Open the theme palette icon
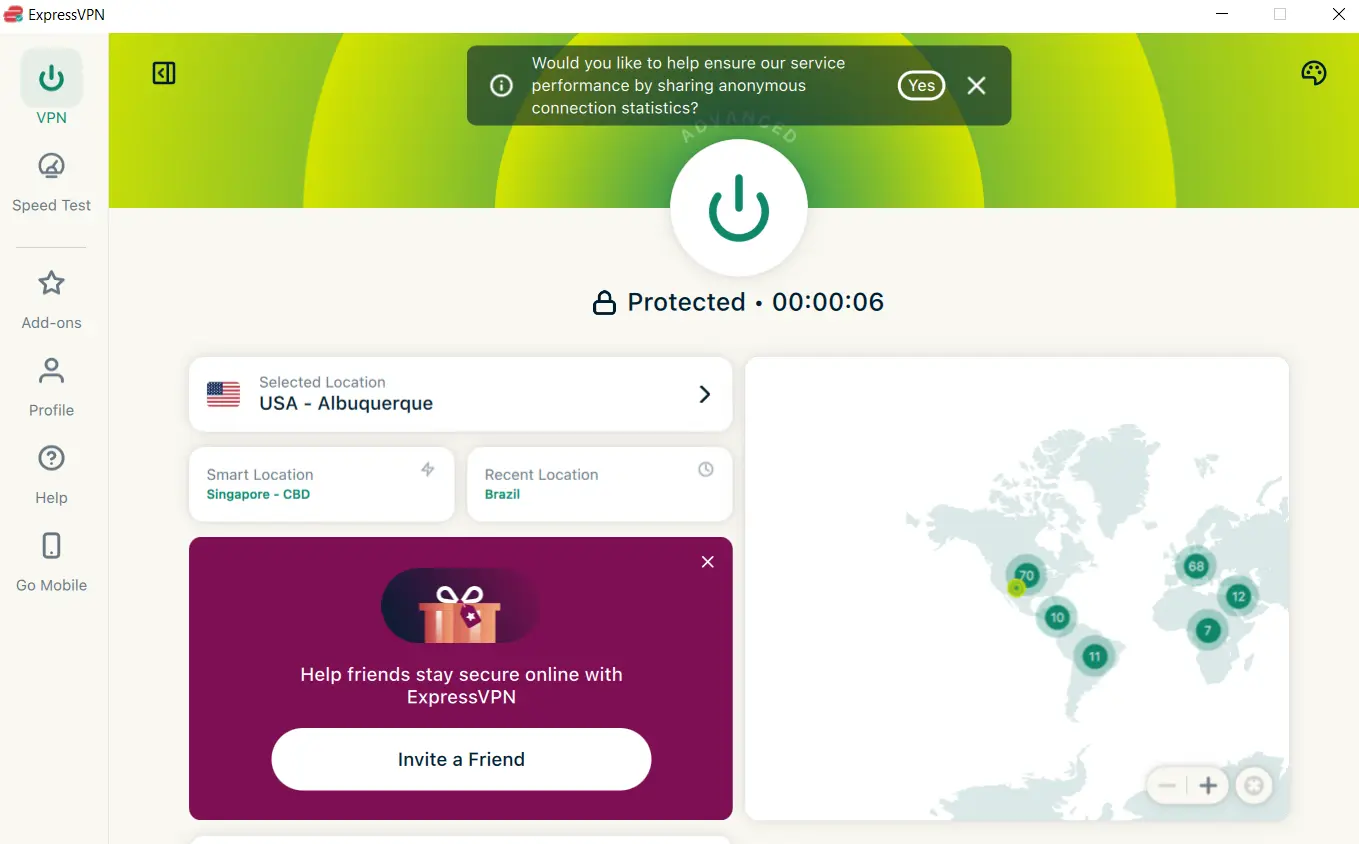Screen dimensions: 1359x844 (x=1313, y=73)
